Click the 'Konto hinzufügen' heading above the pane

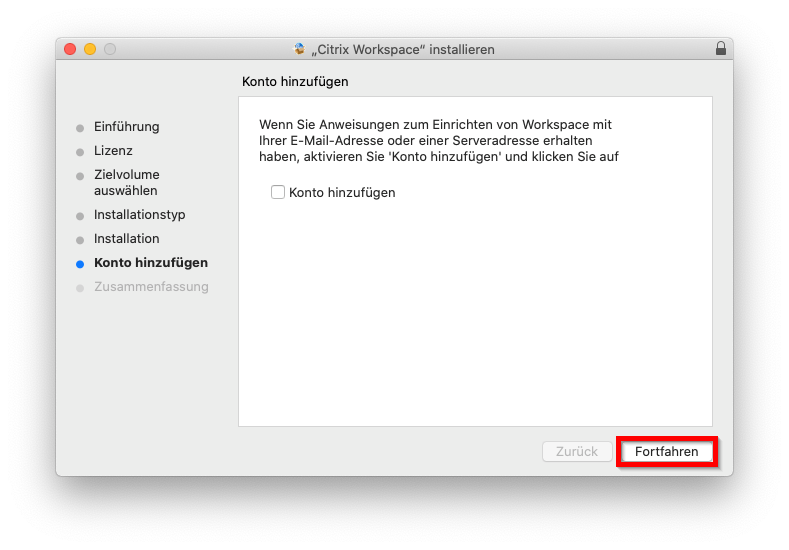(x=295, y=82)
